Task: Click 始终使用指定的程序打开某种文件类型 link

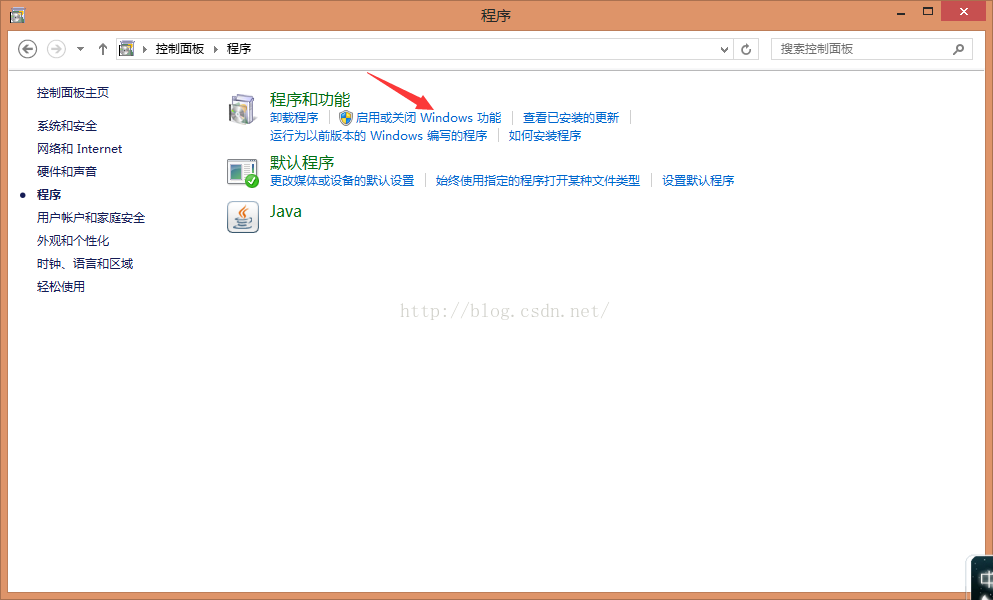Action: 538,181
